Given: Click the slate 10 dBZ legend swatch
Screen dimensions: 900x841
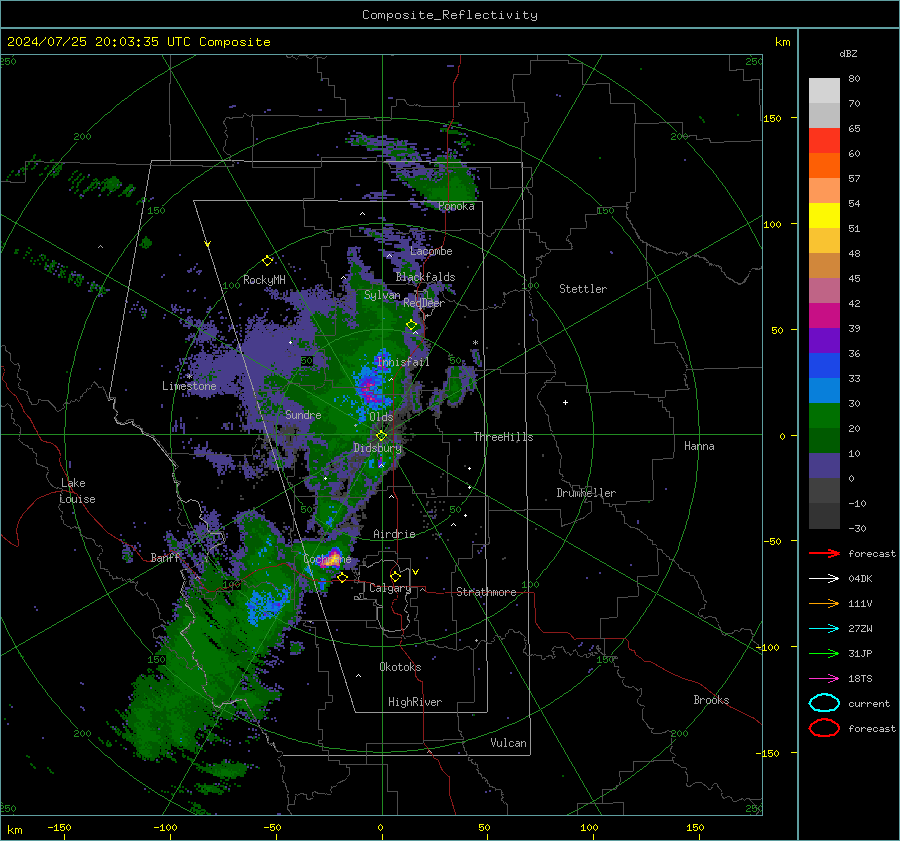Looking at the screenshot, I should (x=824, y=465).
